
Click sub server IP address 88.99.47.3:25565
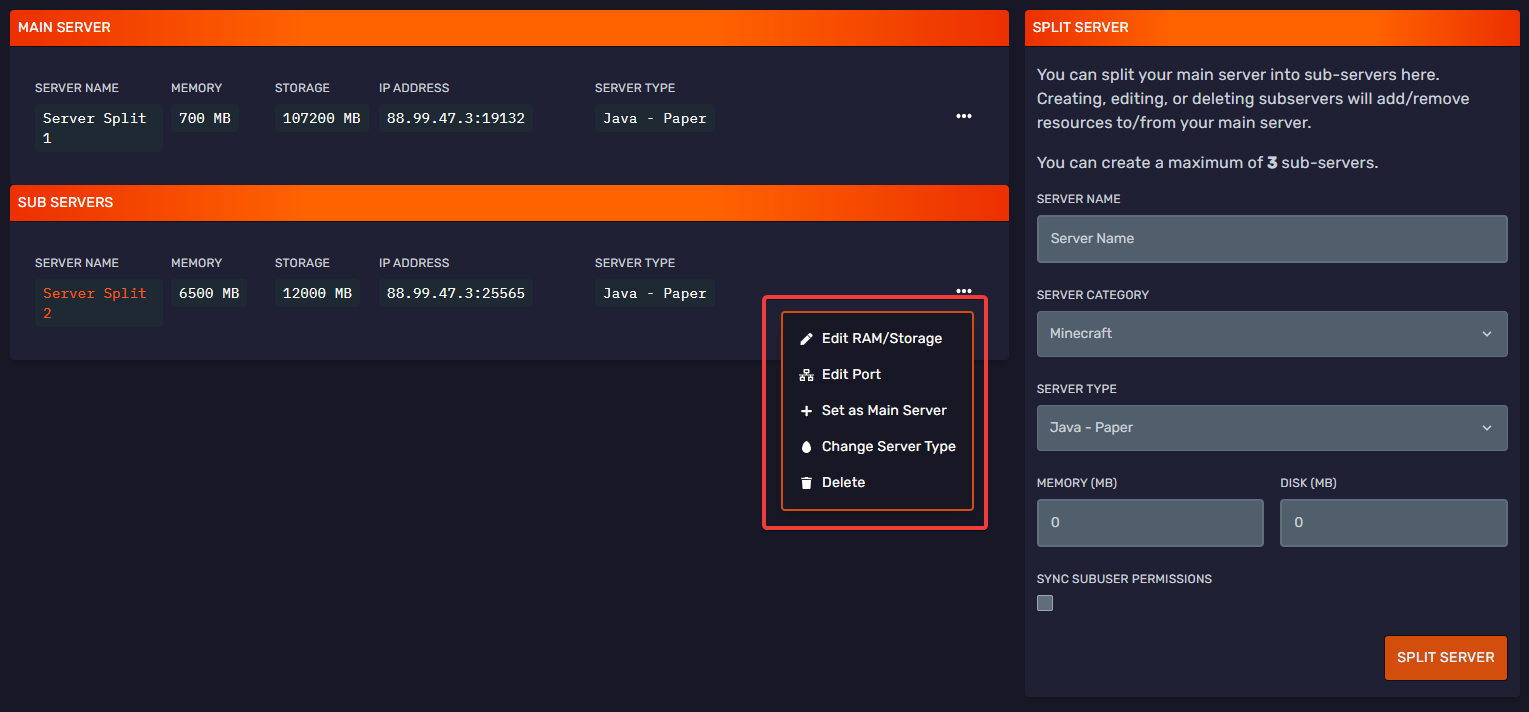click(x=455, y=293)
